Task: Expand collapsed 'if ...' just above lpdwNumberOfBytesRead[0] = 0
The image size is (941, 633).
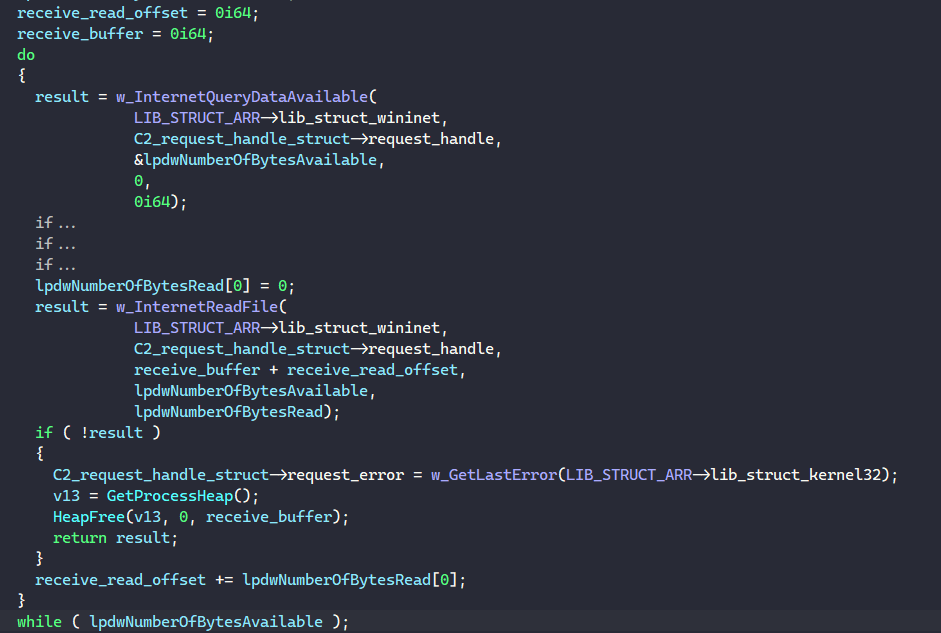Action: pyautogui.click(x=55, y=265)
